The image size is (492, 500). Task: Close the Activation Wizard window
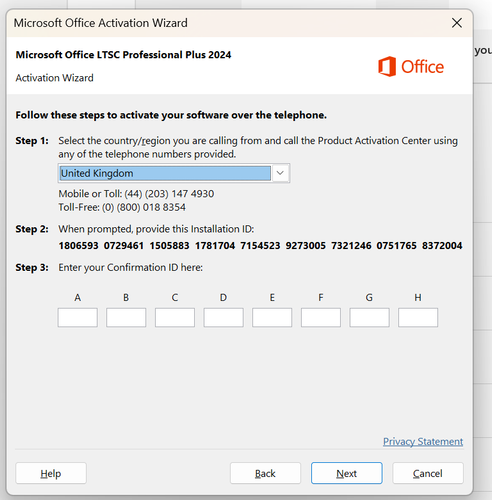(x=457, y=23)
